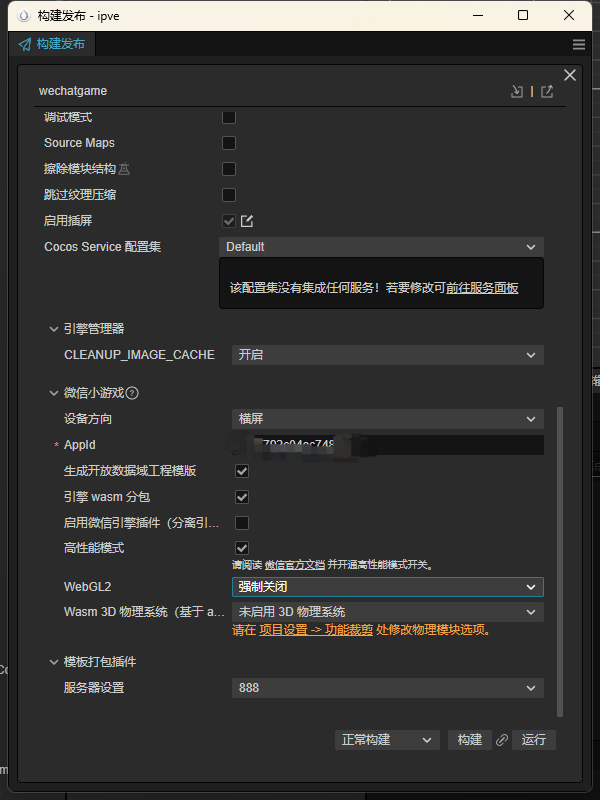Uncheck 生成开放数据域工程模版 checkbox
Screen dimensions: 600x800
242,471
